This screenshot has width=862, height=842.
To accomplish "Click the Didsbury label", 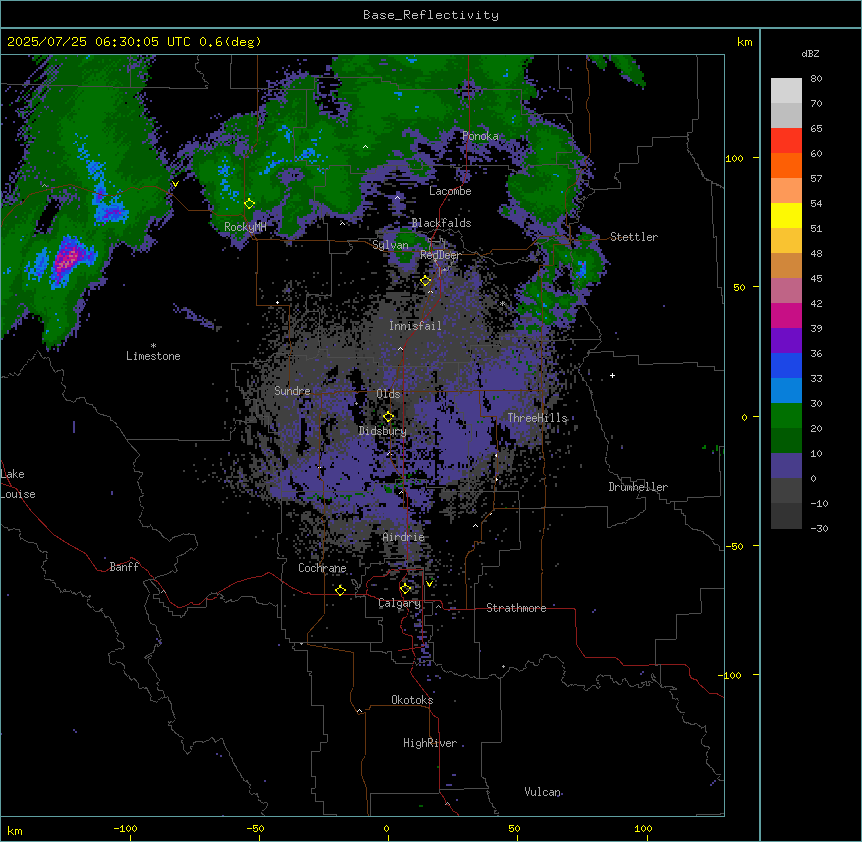I will pyautogui.click(x=383, y=431).
